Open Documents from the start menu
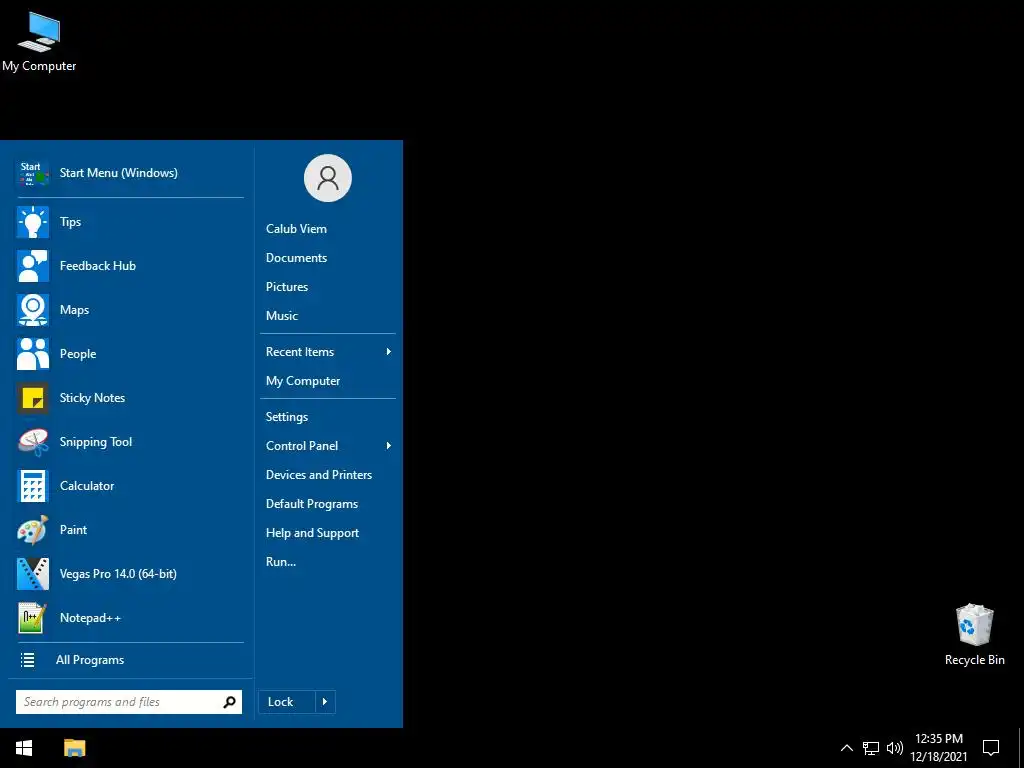Viewport: 1024px width, 768px height. coord(296,258)
